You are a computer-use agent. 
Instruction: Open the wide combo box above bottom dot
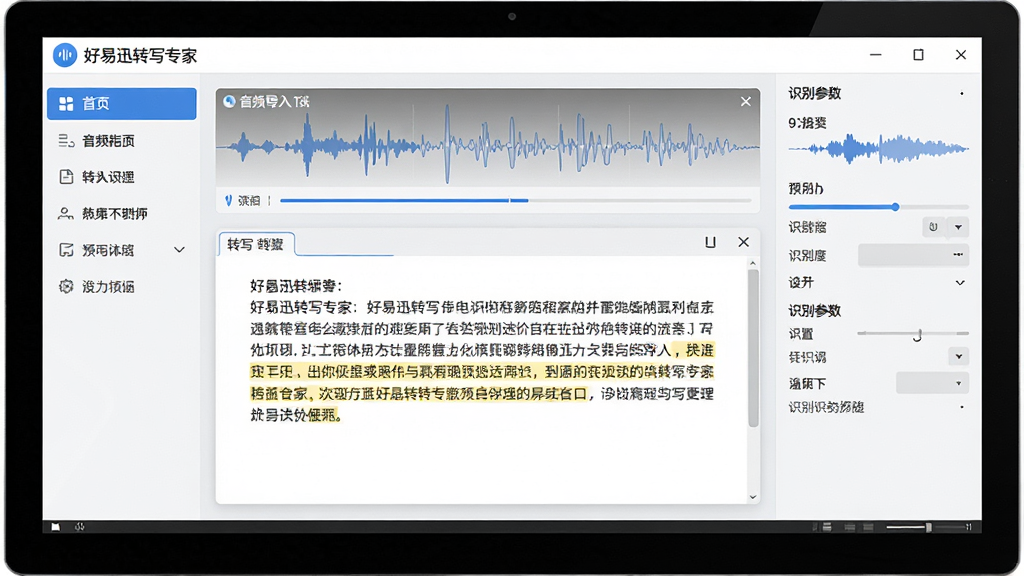pos(932,383)
